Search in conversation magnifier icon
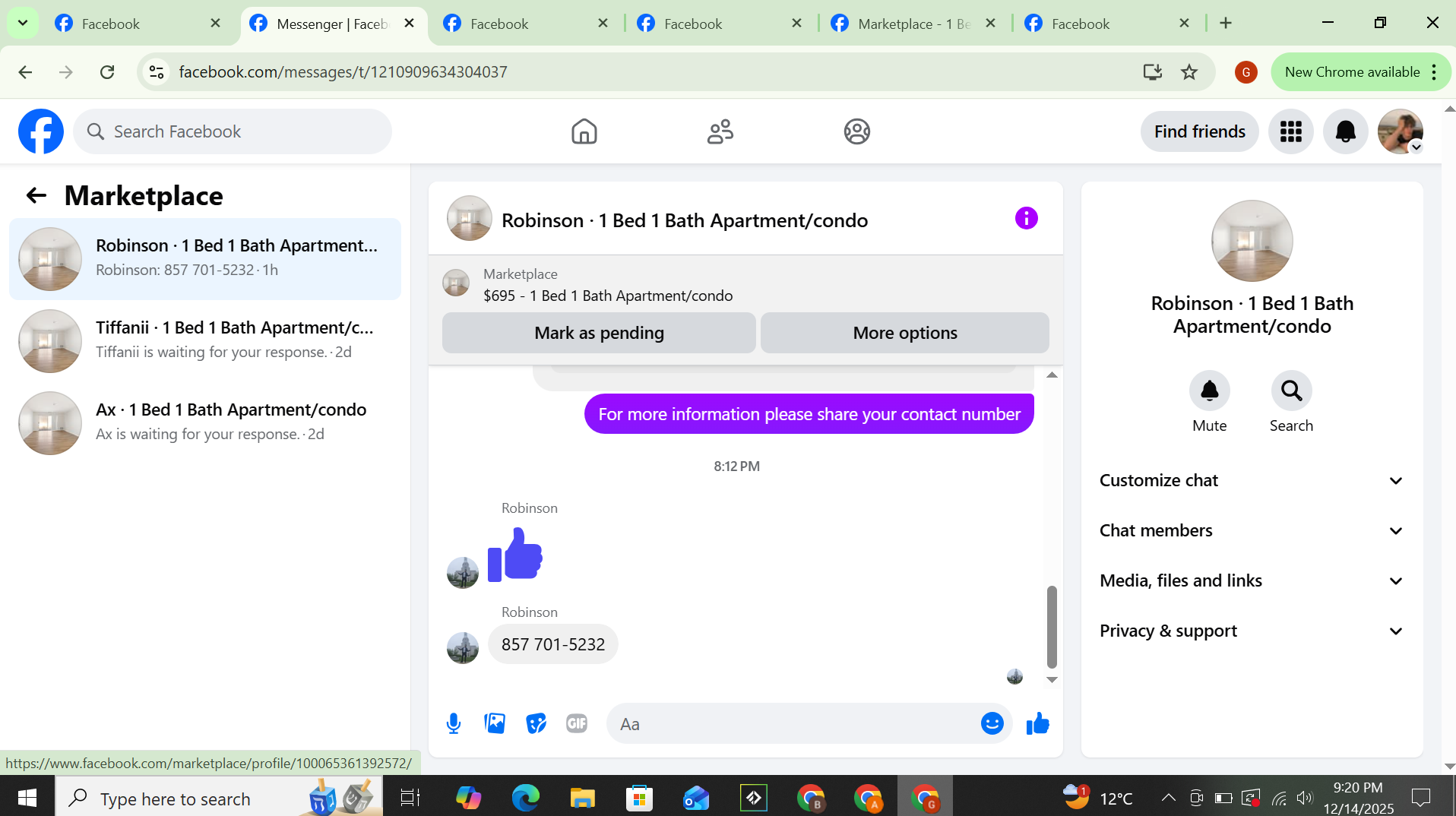Screen dimensions: 1456x816 point(1291,391)
